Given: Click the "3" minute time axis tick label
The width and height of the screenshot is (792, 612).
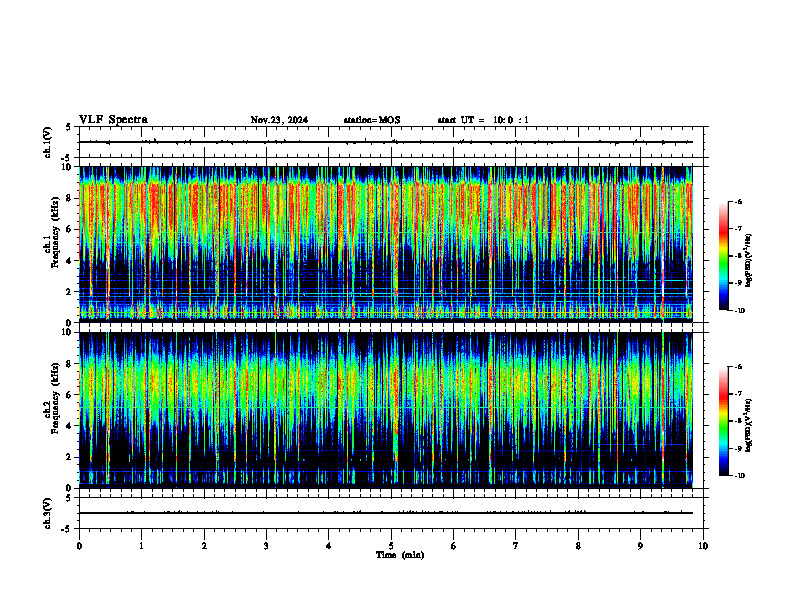Looking at the screenshot, I should pyautogui.click(x=266, y=546).
